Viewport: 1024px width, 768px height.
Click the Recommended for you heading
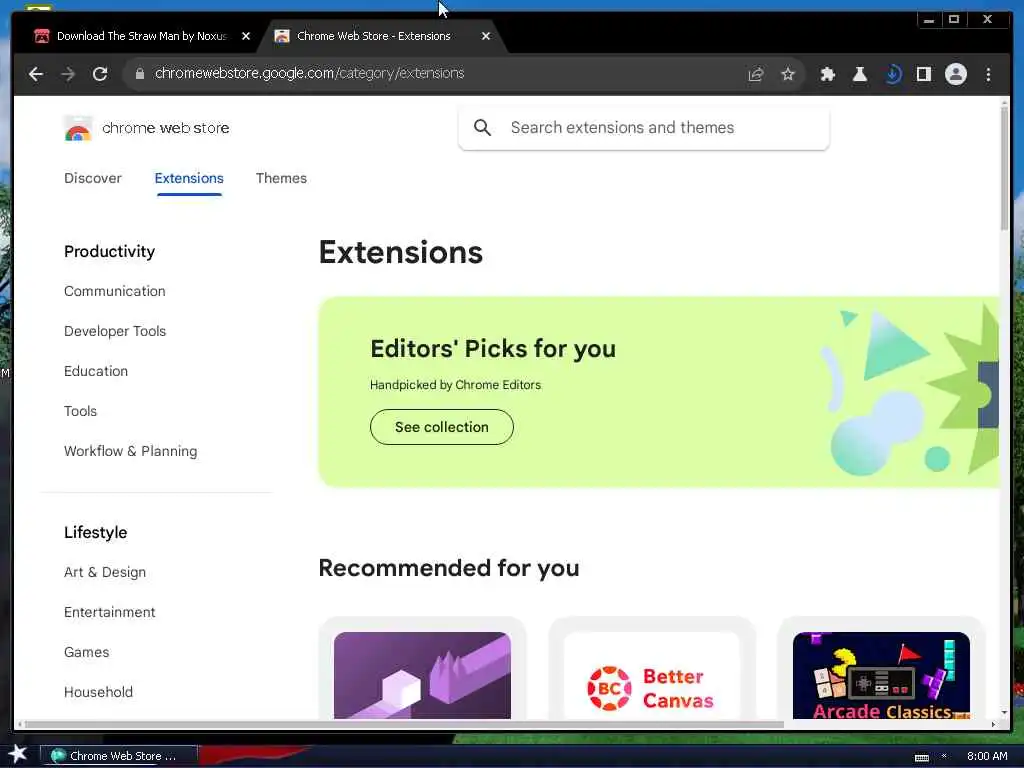point(449,568)
